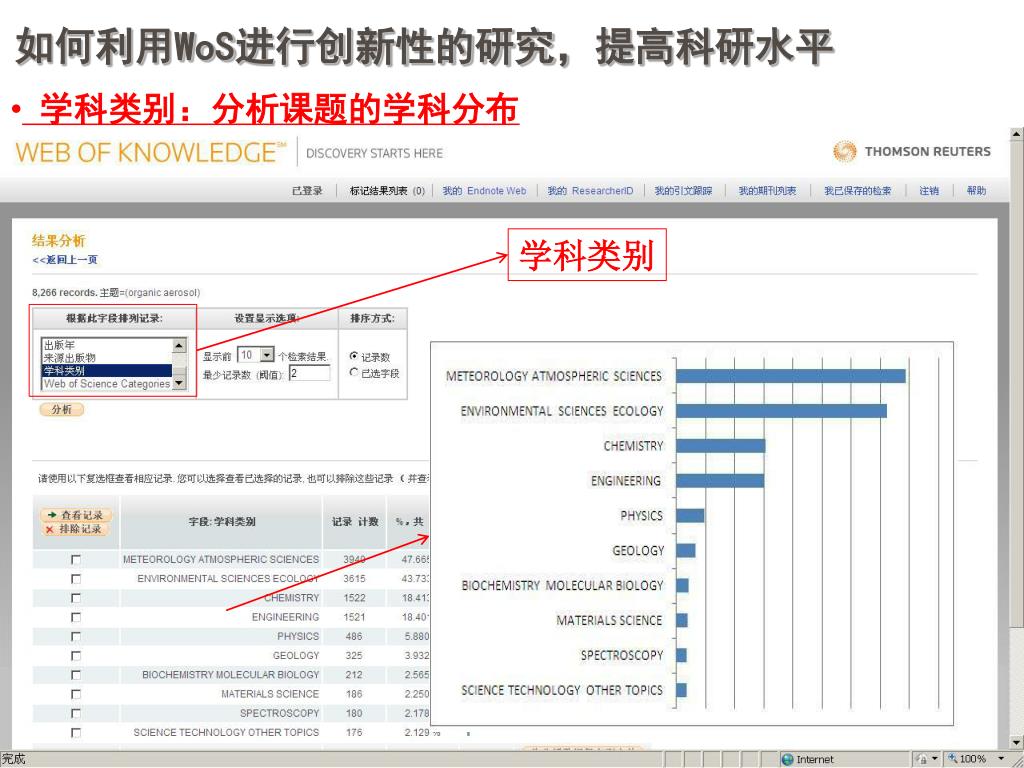The image size is (1024, 768).
Task: Check the ENGINEERING row checkbox
Action: tap(76, 617)
